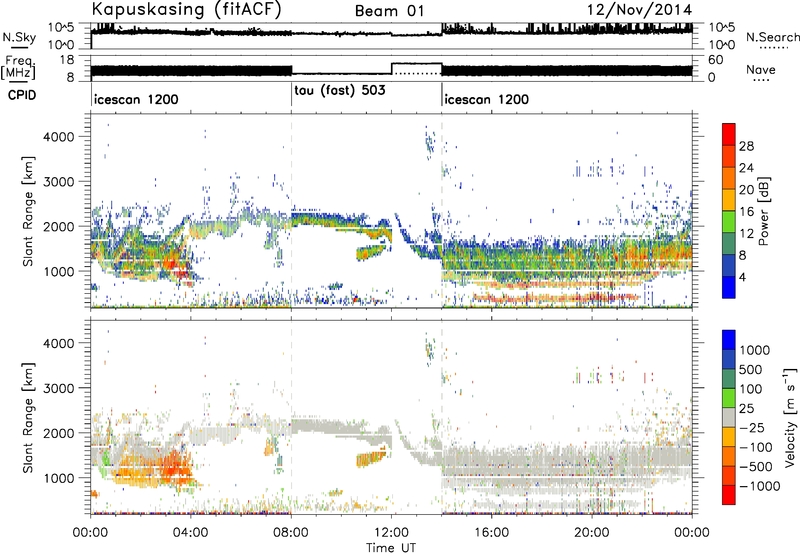Click the '4' tick on Power scale
The height and width of the screenshot is (554, 800).
click(x=743, y=277)
